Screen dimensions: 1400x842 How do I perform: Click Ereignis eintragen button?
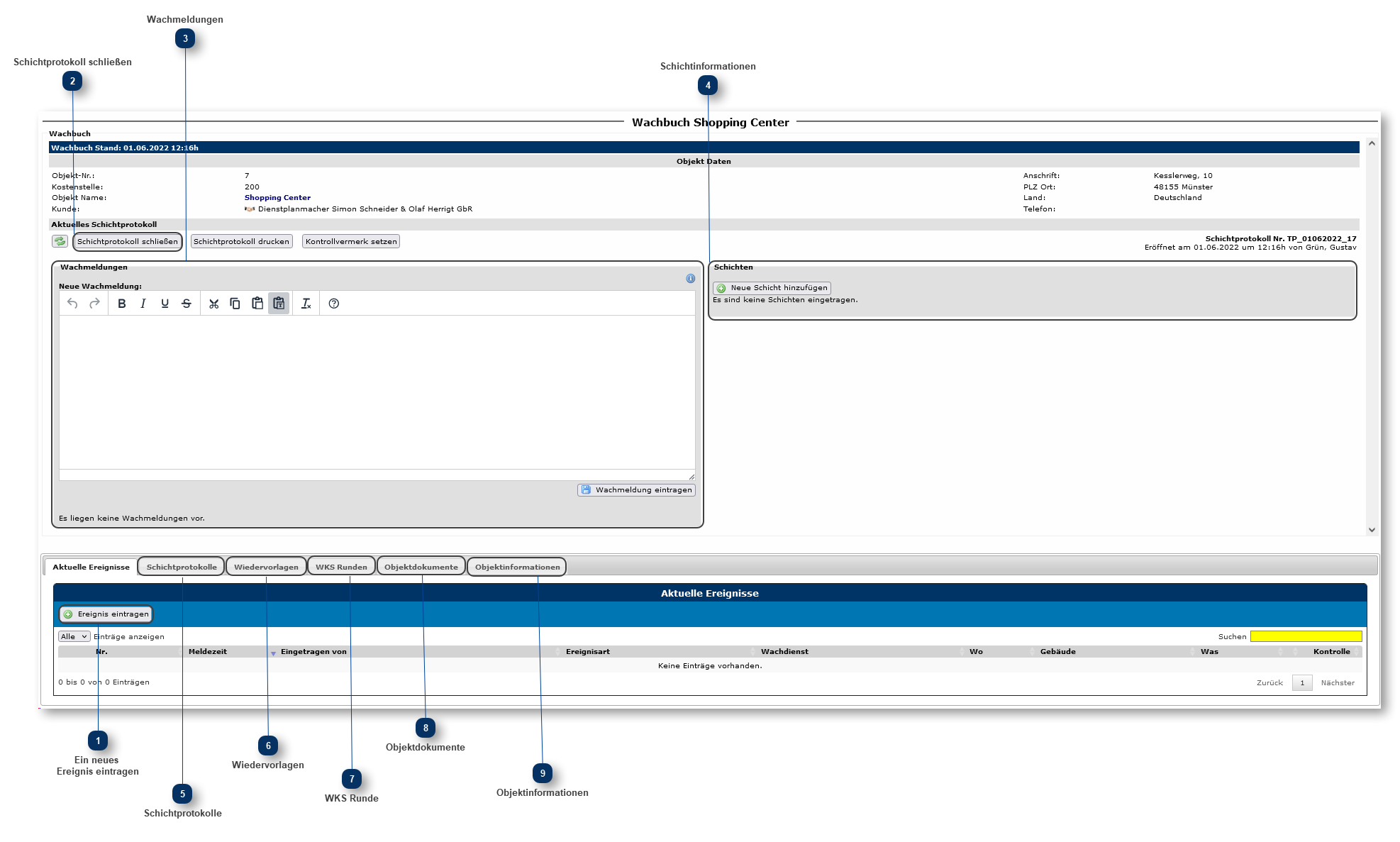(x=106, y=614)
